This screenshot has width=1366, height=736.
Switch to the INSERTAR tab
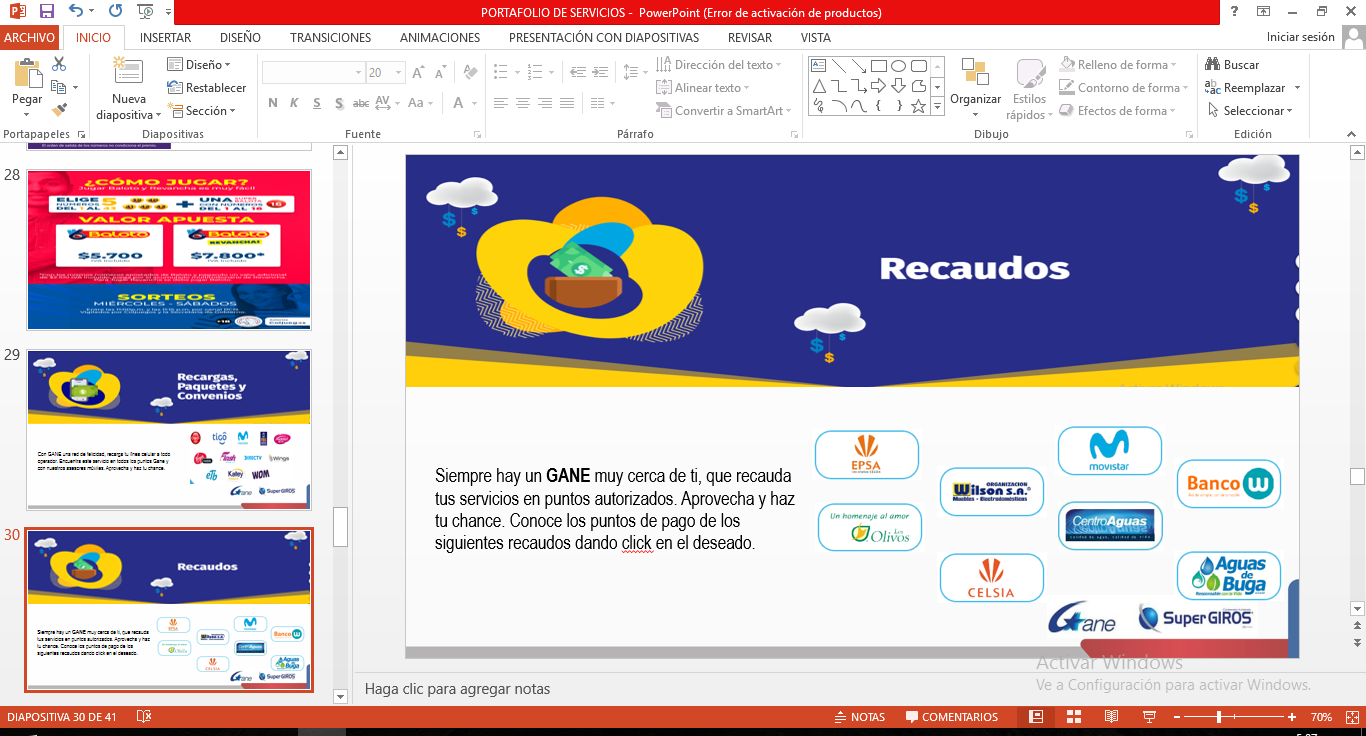tap(165, 38)
